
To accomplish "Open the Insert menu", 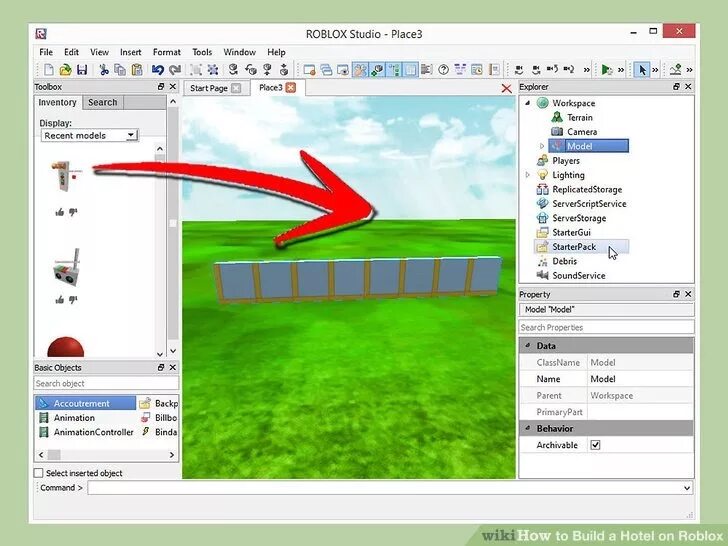I will click(x=130, y=52).
